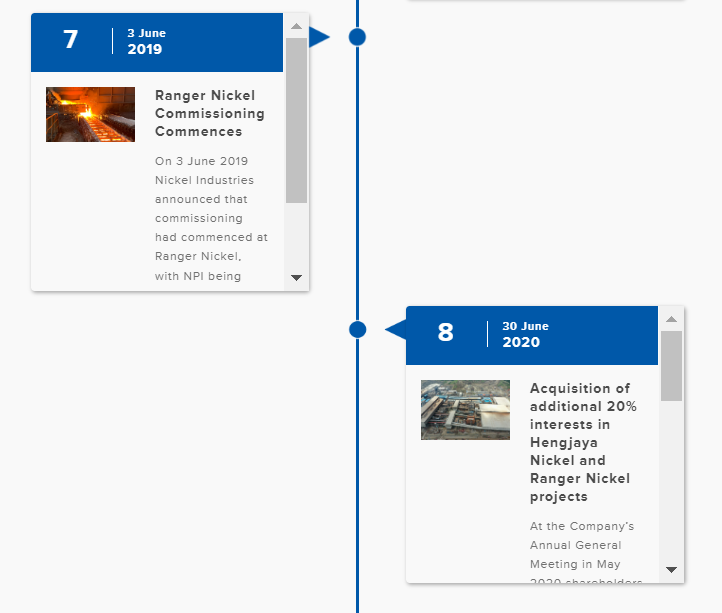Screen dimensions: 722x613
Task: Click scroll-down arrow in 30 June 2020 card
Action: point(671,570)
